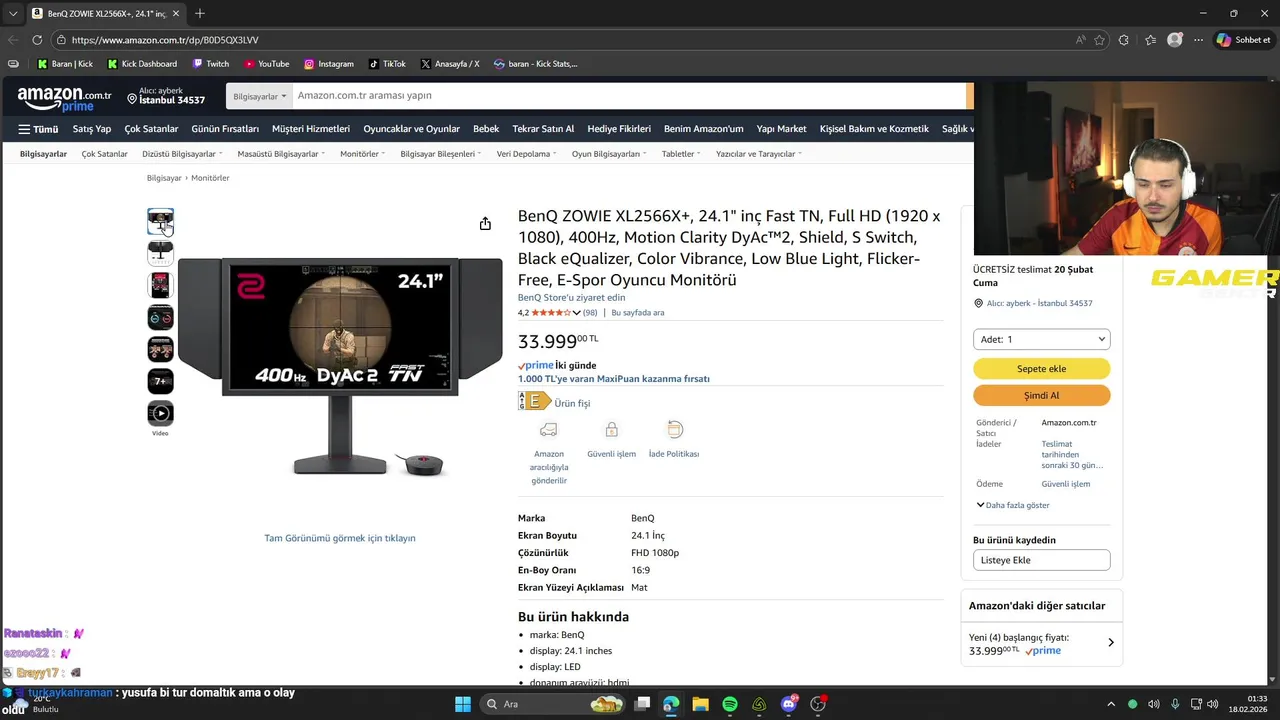The width and height of the screenshot is (1280, 720).
Task: Open the Kick Dashboard bookmark
Action: pyautogui.click(x=142, y=64)
